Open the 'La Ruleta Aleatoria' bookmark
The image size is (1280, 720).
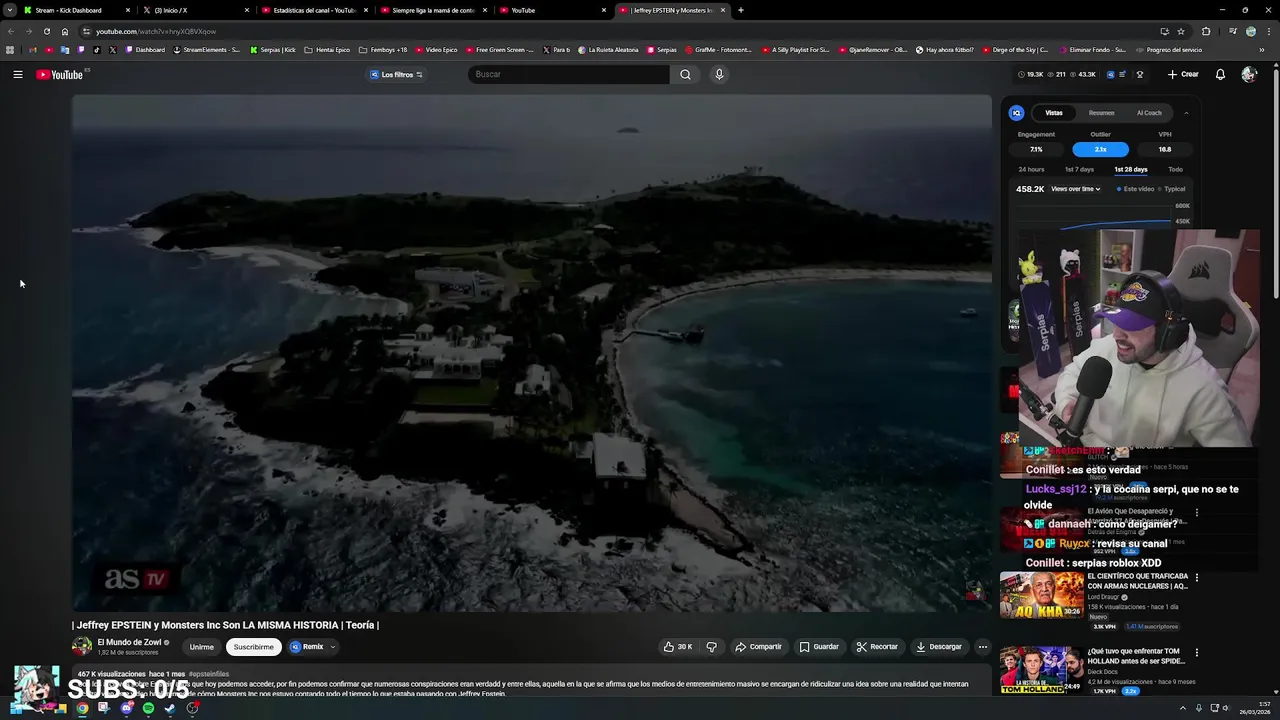[x=609, y=49]
